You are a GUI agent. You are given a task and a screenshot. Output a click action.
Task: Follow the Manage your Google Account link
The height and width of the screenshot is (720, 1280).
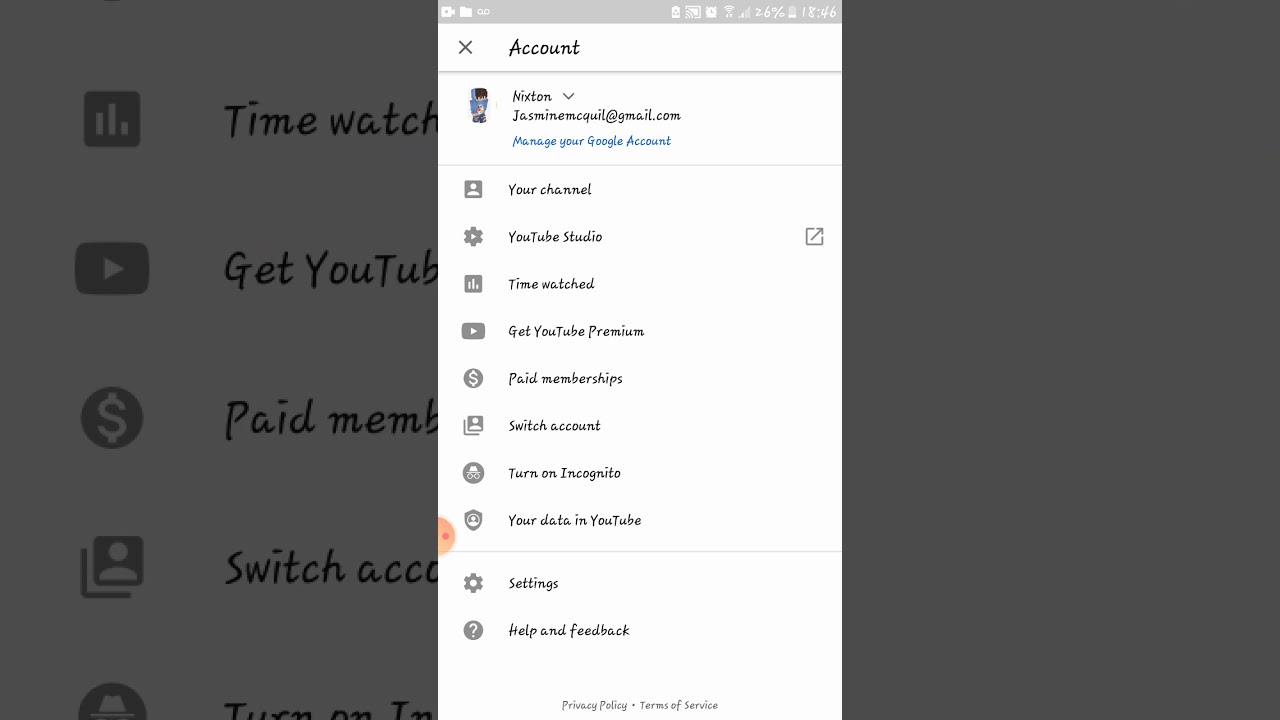(x=591, y=141)
